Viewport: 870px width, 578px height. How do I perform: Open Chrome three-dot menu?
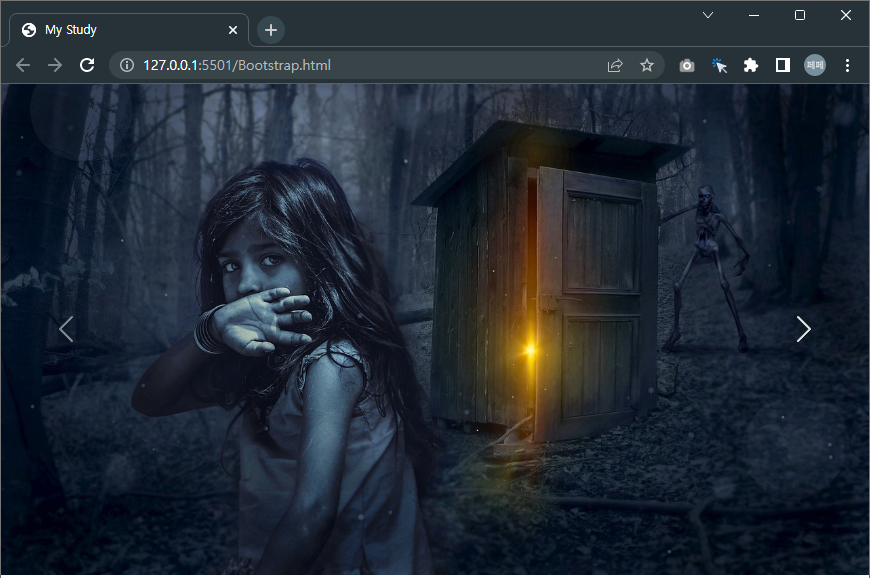[x=847, y=65]
